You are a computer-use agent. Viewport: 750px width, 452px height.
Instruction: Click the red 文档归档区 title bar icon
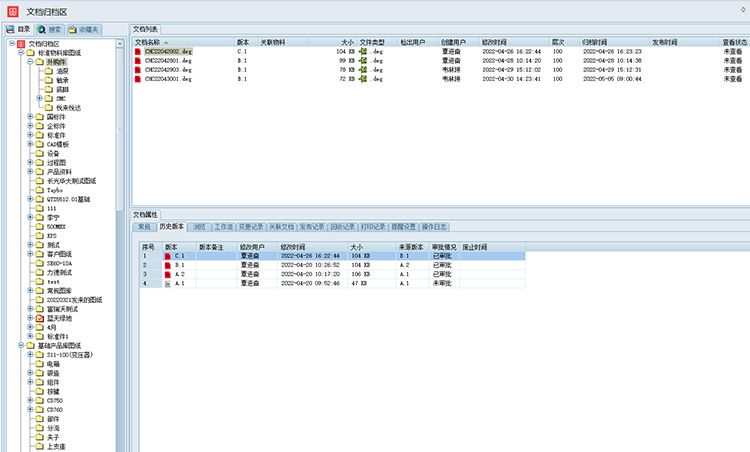coord(12,11)
